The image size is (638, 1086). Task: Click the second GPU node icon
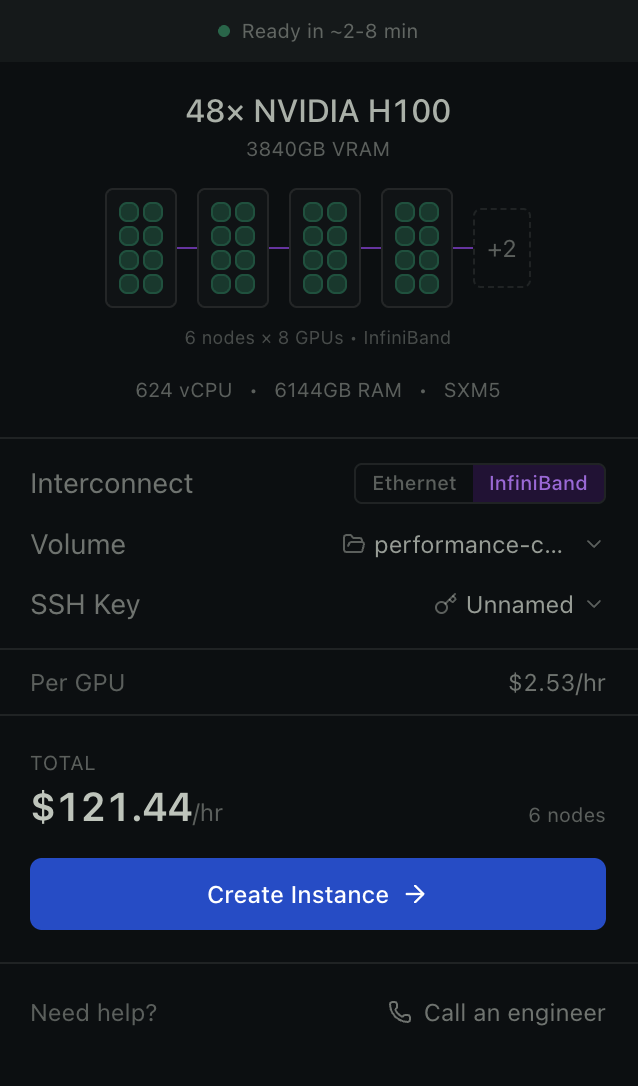pyautogui.click(x=233, y=248)
